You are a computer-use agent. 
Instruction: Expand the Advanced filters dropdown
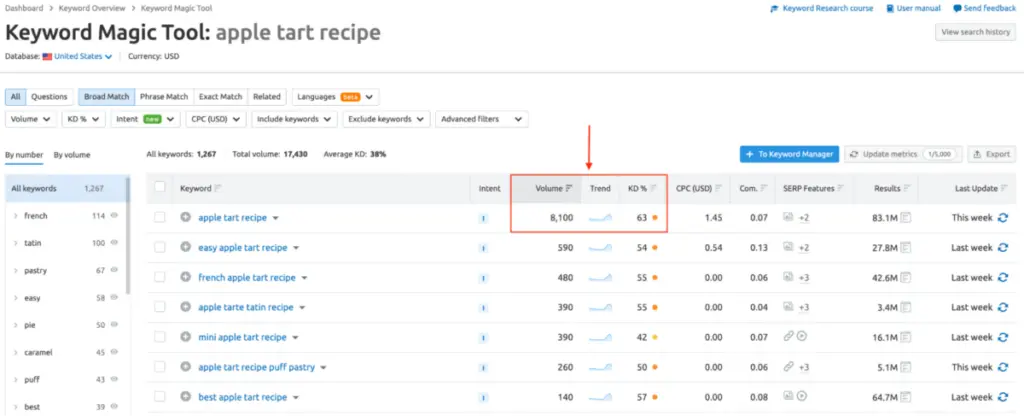point(481,119)
